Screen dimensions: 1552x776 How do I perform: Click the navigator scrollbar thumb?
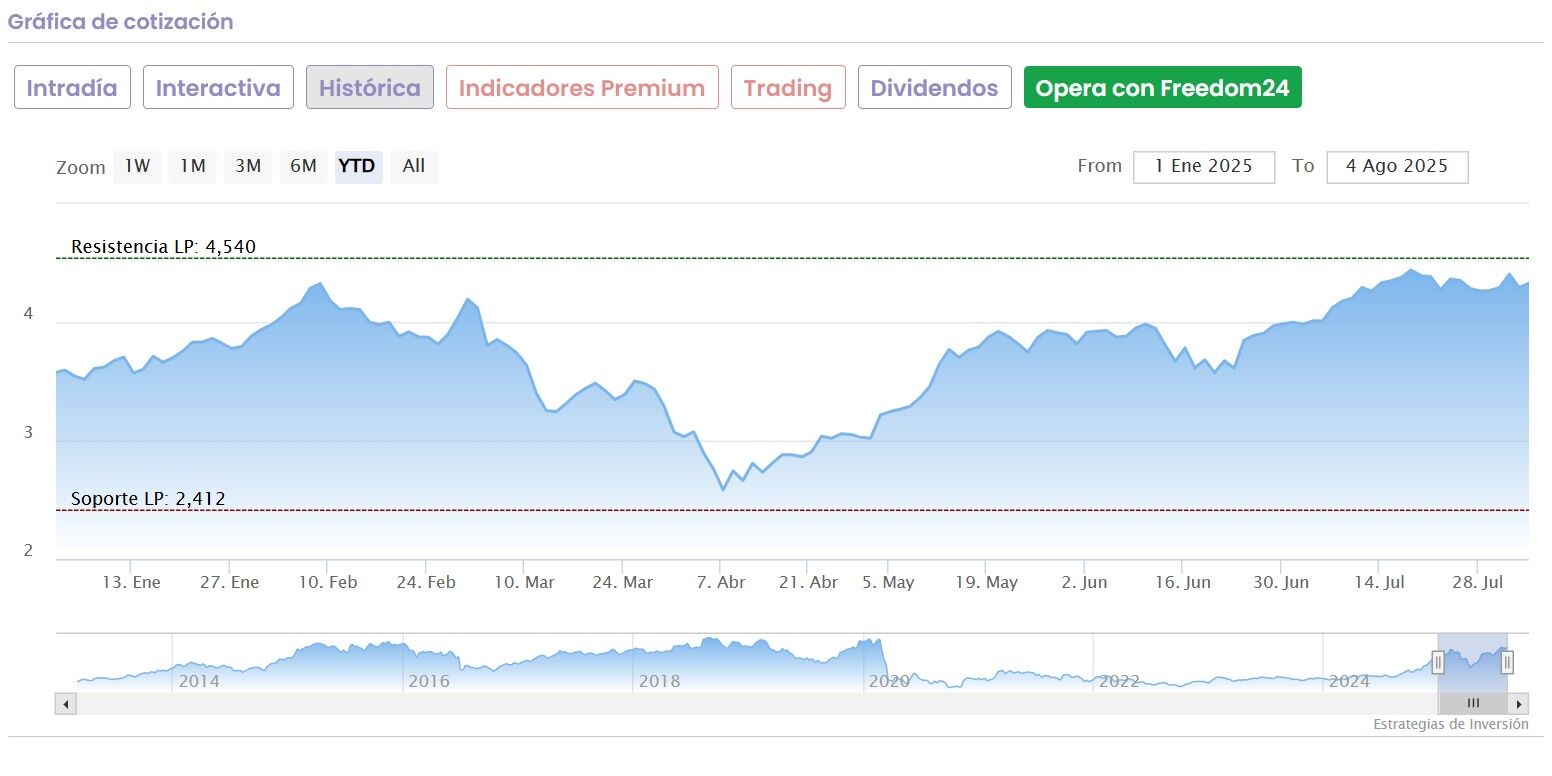[1472, 704]
